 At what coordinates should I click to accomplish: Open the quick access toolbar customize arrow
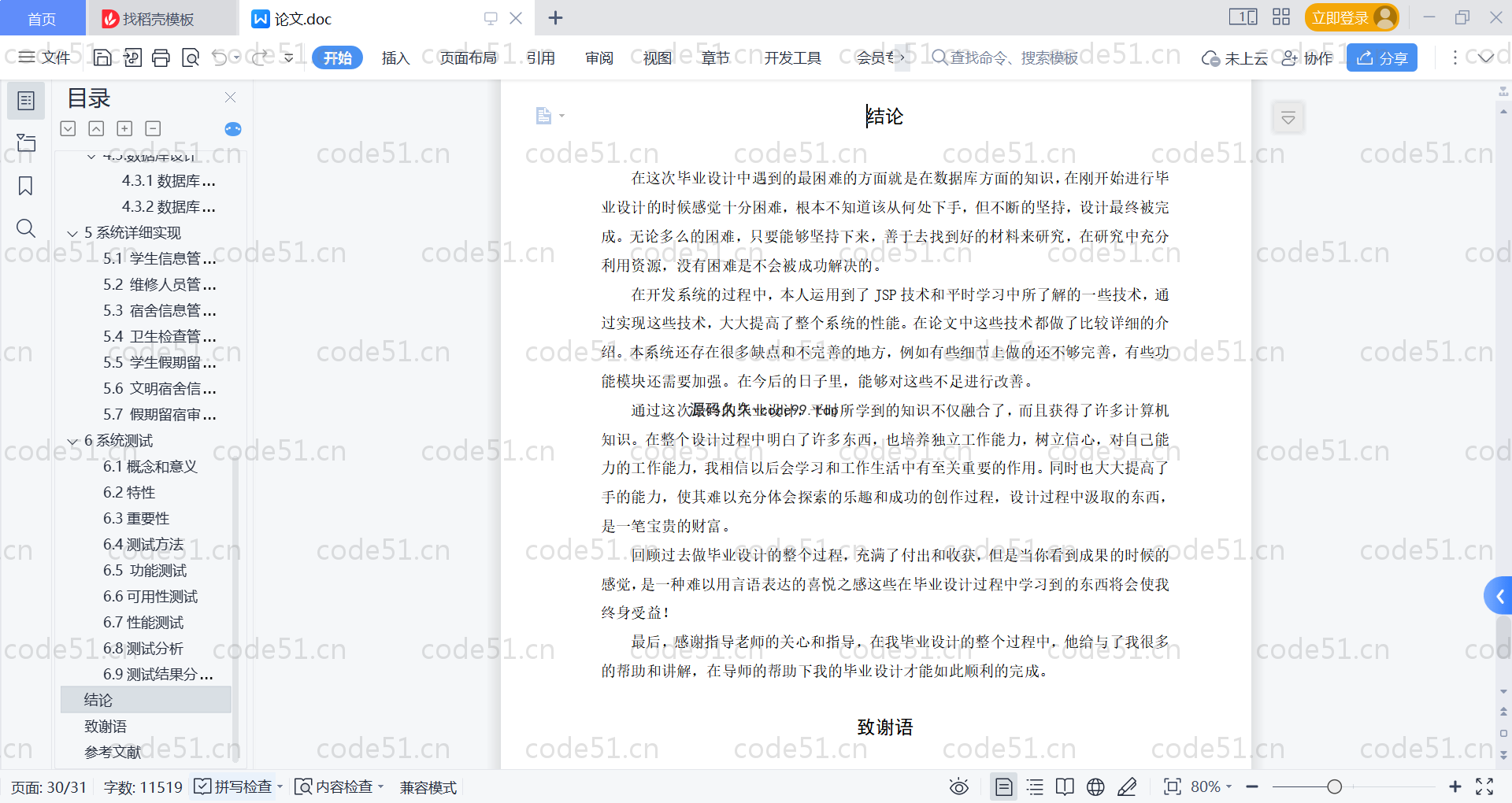tap(289, 57)
